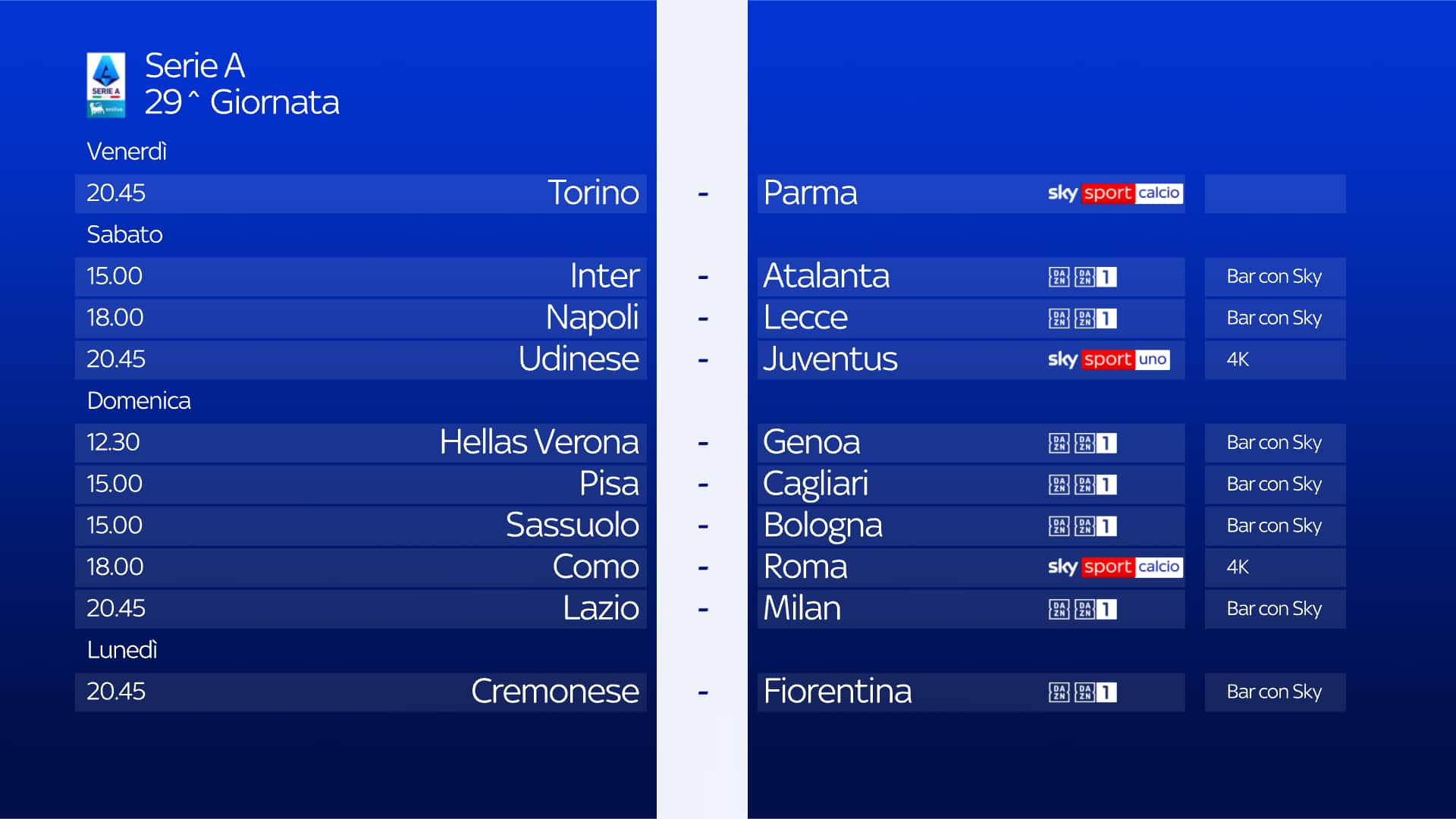Click the 18.00 kickoff time for Napoli
This screenshot has width=1456, height=819.
click(115, 318)
